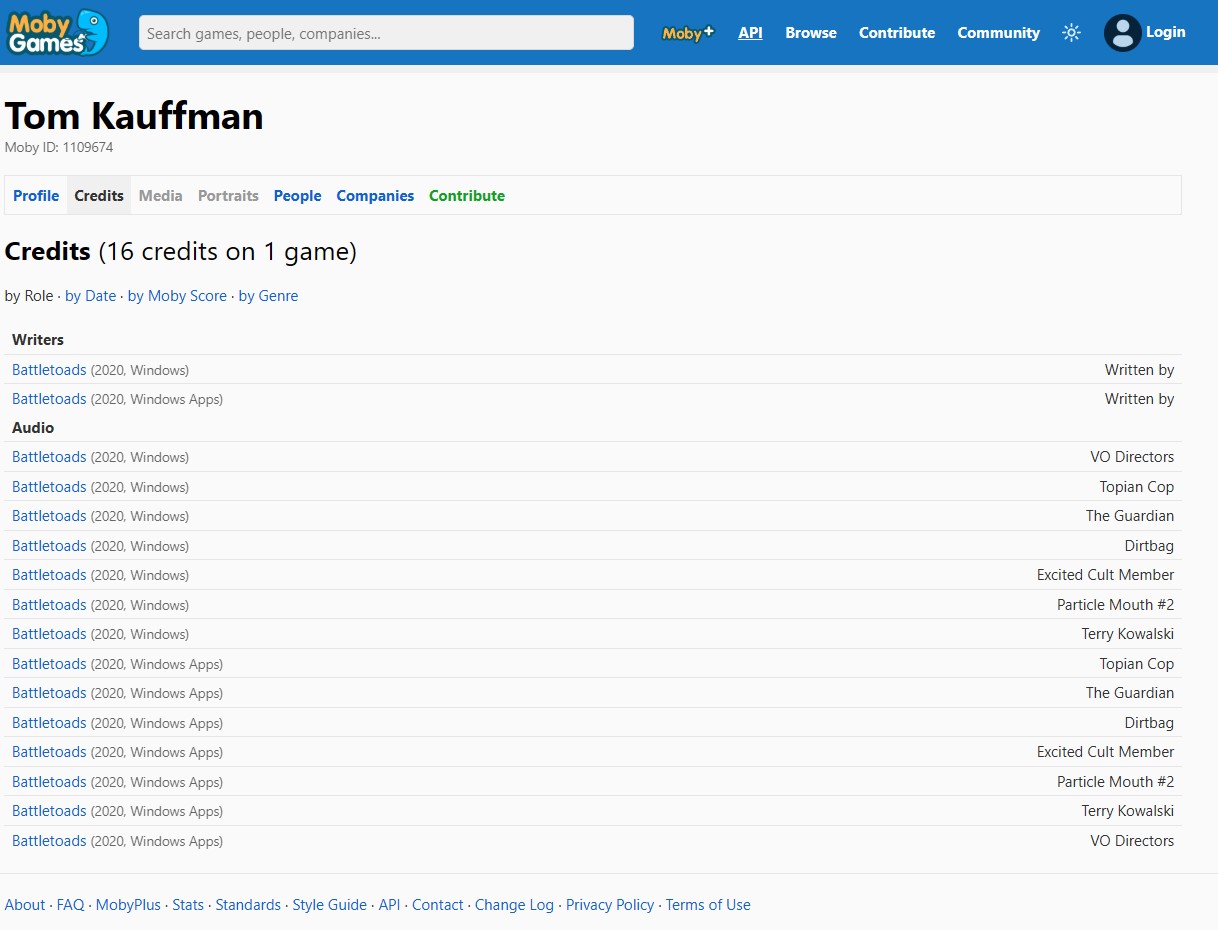Open the Stats footer link
The height and width of the screenshot is (930, 1218).
point(188,905)
